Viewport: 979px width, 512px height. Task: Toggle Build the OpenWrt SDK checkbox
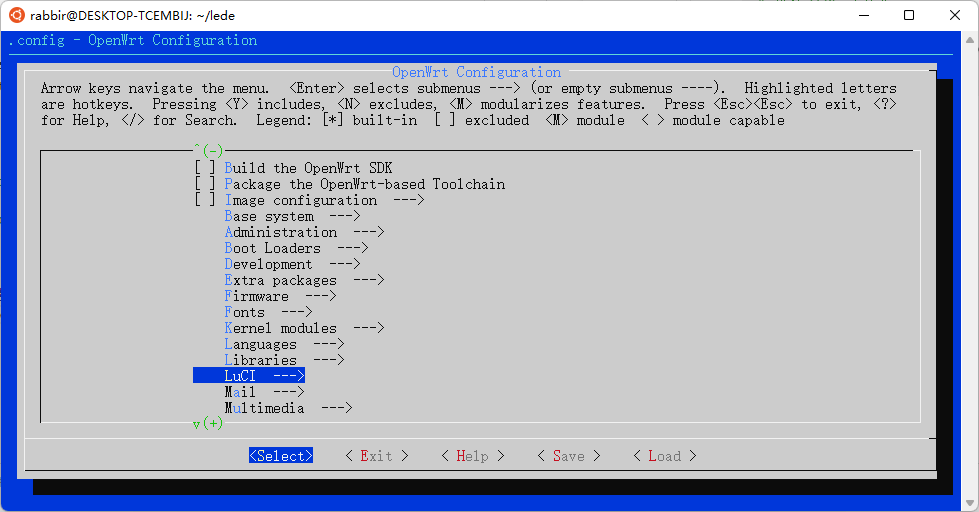pyautogui.click(x=205, y=168)
